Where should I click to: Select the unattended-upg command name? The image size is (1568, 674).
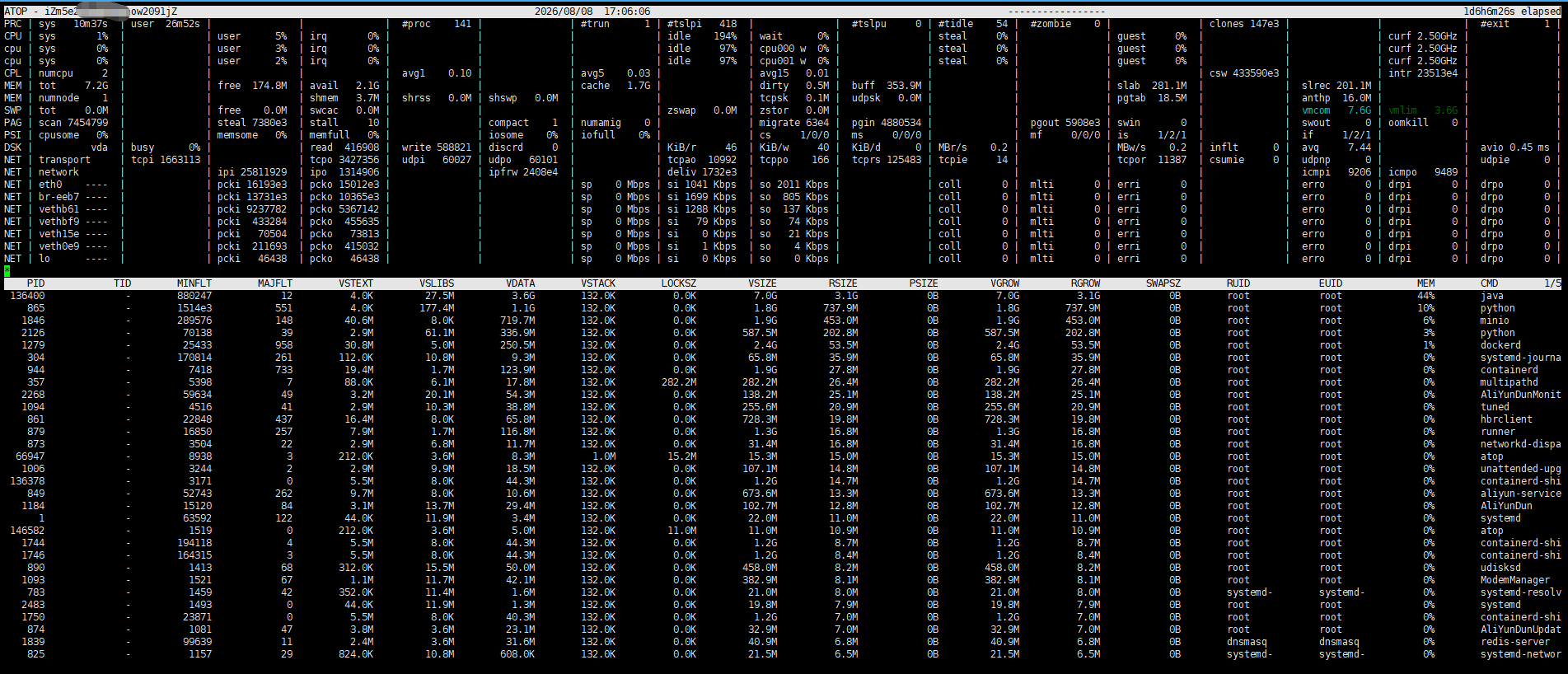click(x=1520, y=469)
